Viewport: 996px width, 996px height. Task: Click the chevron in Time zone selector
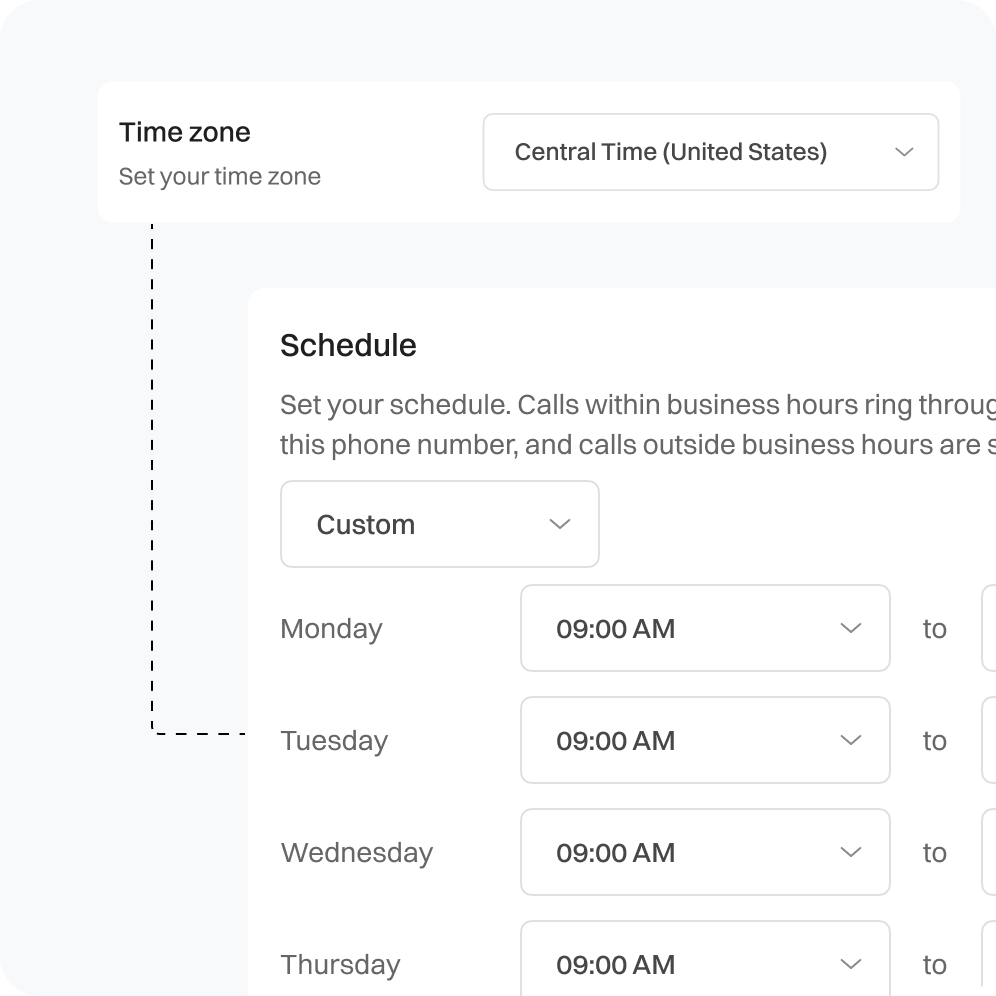[904, 152]
